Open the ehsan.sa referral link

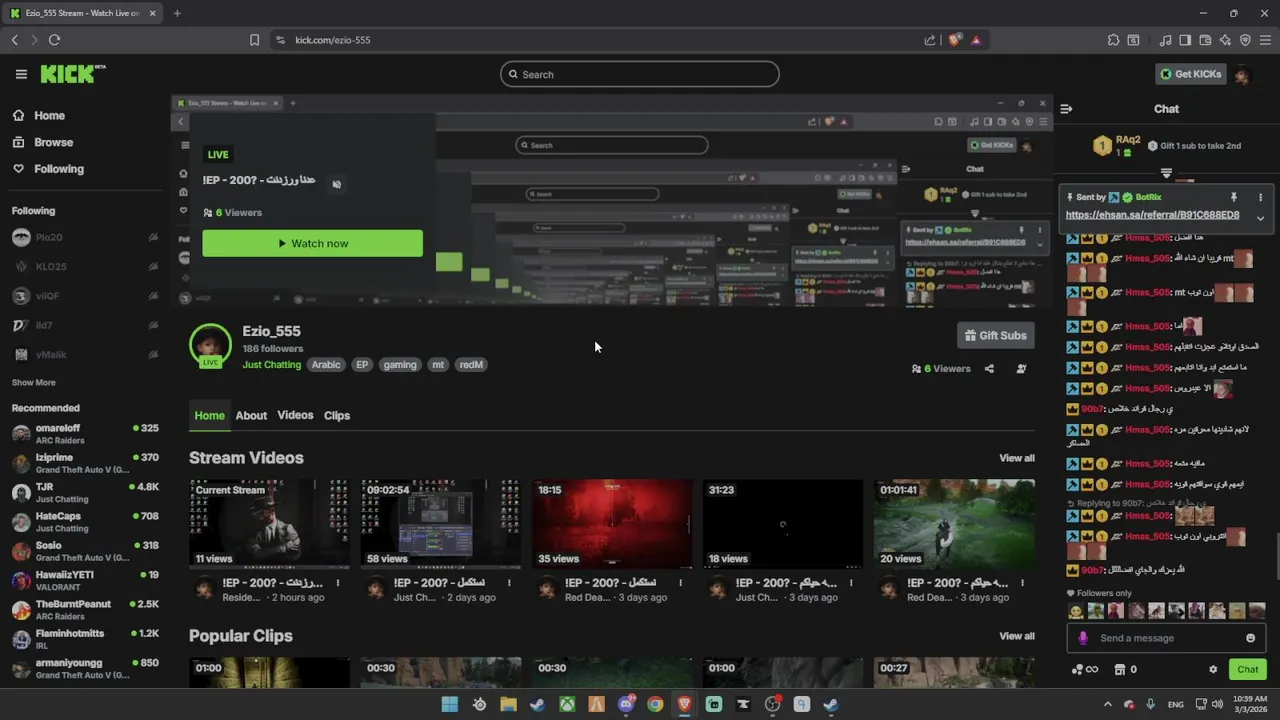1152,215
